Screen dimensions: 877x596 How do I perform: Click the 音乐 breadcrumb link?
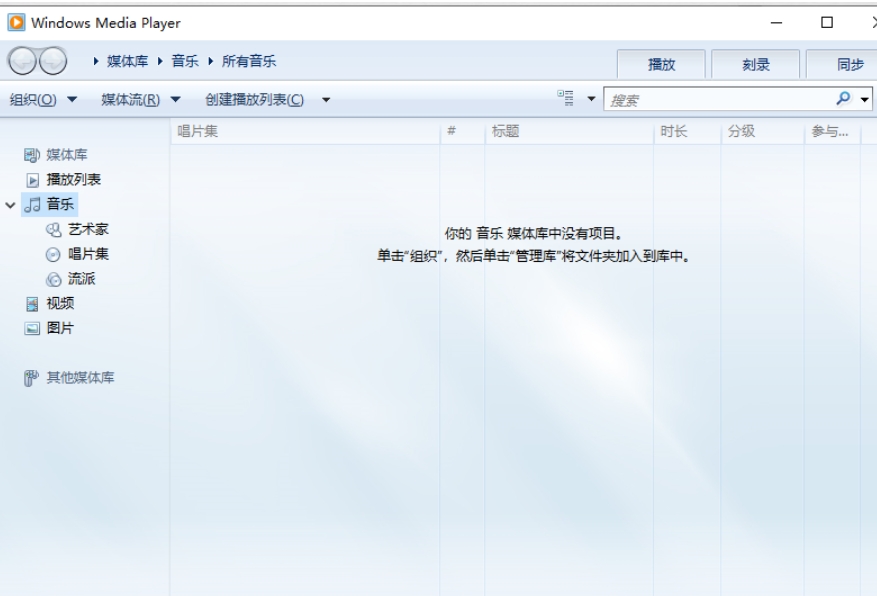(185, 62)
